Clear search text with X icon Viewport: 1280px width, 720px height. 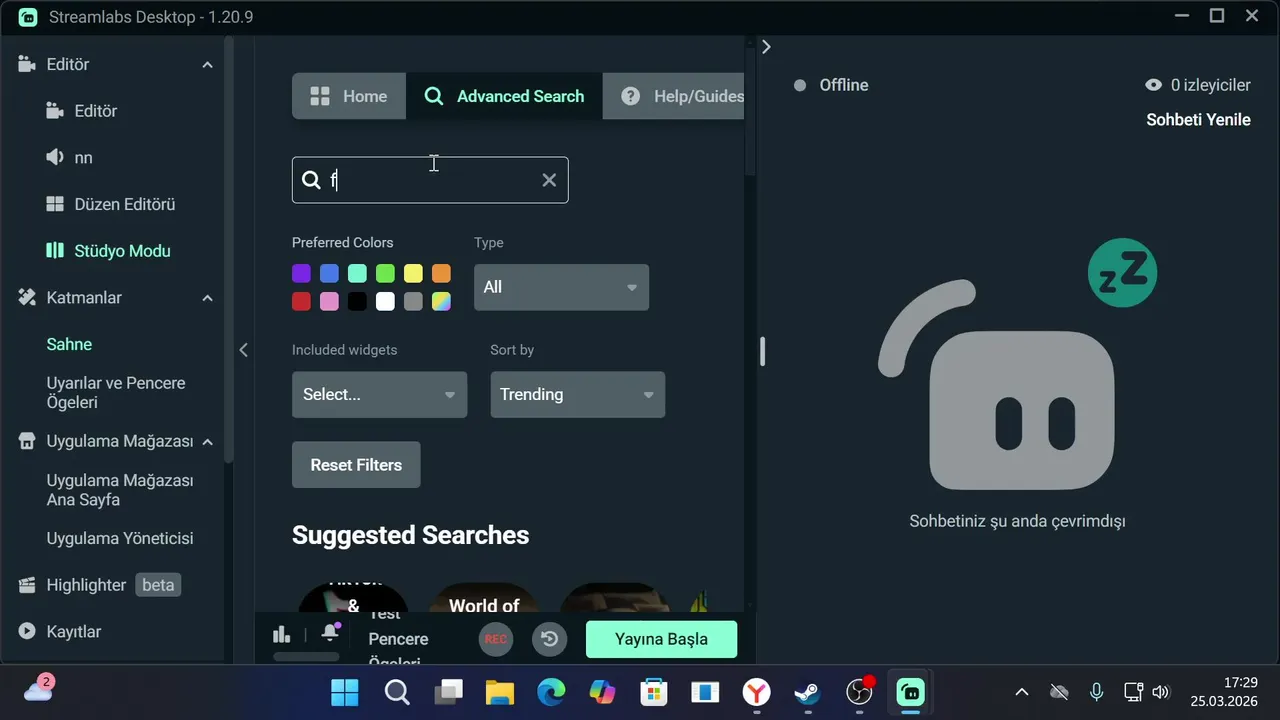[549, 180]
